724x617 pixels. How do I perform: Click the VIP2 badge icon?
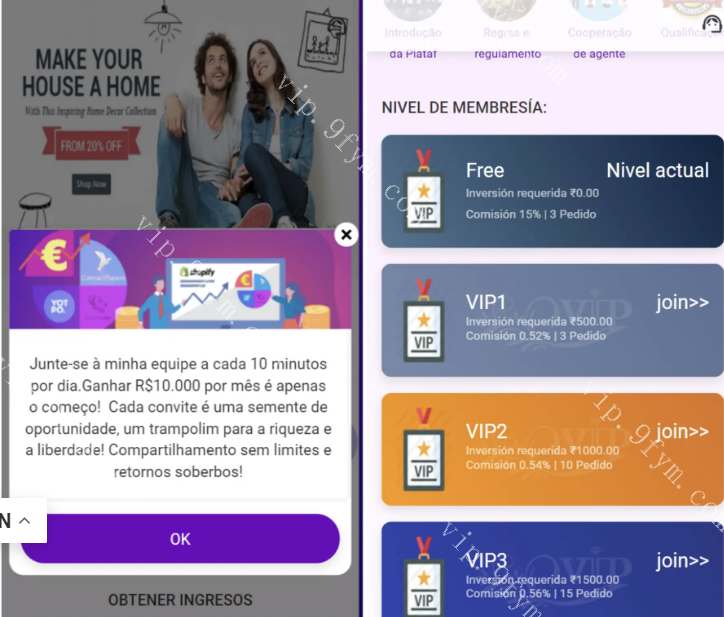click(x=423, y=449)
